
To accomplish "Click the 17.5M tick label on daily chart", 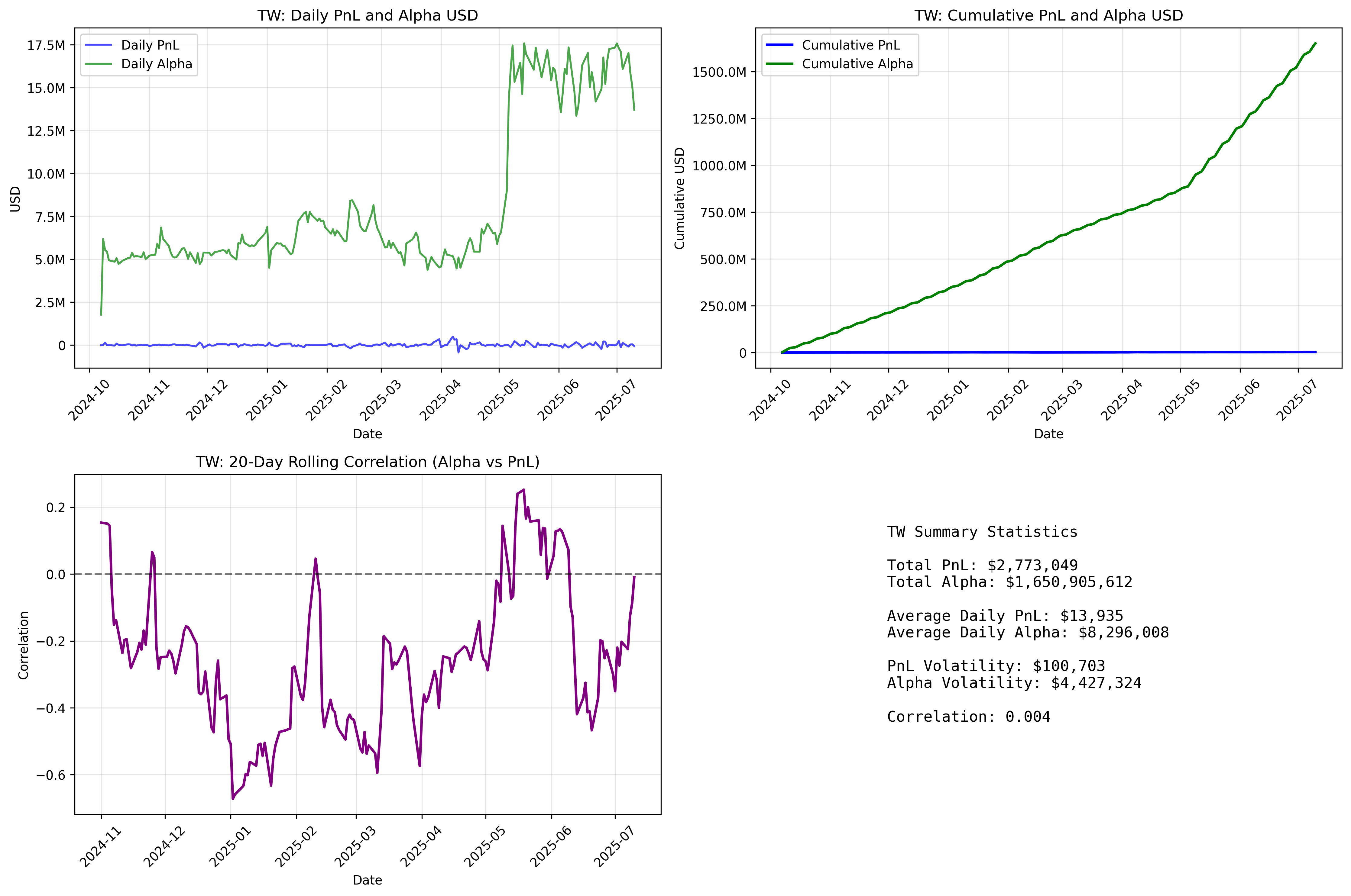I will (46, 45).
